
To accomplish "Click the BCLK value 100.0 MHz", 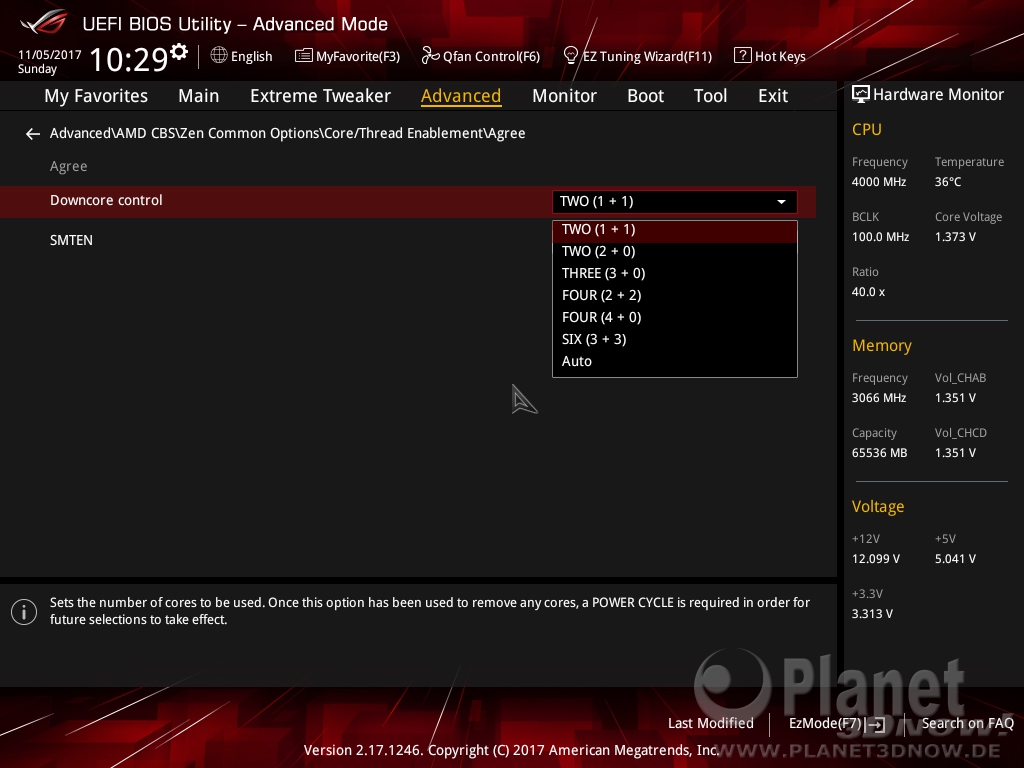I will click(880, 237).
